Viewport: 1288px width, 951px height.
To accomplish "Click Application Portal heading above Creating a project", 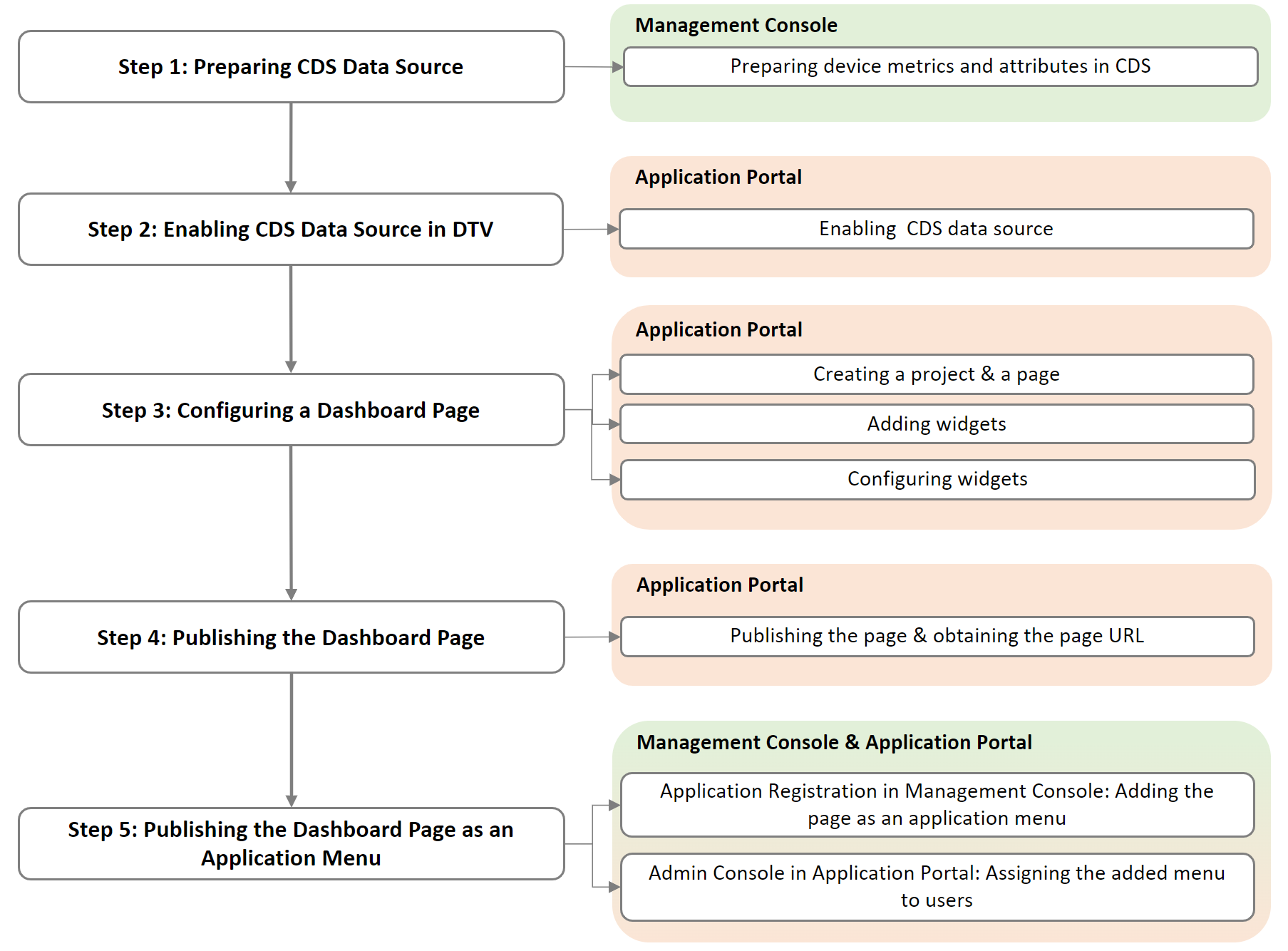I will coord(718,330).
